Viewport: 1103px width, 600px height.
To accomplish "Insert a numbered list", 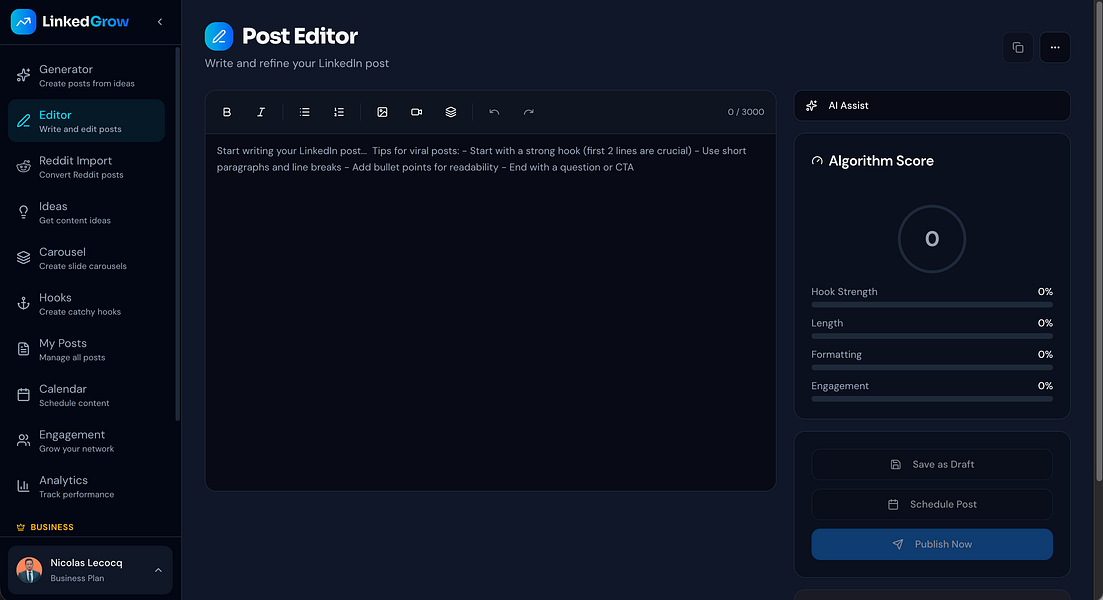I will pos(339,112).
